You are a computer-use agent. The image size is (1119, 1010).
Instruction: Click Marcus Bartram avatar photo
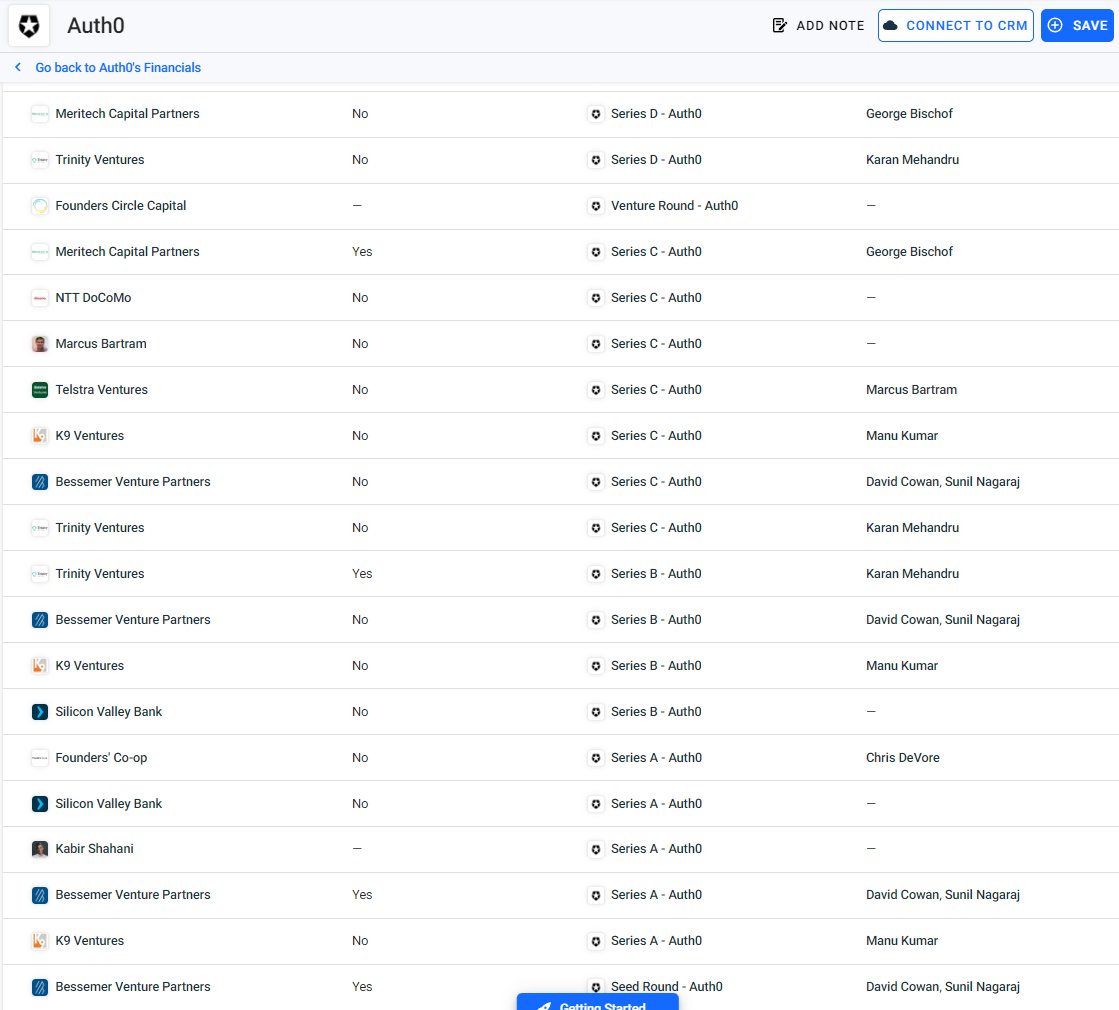click(40, 344)
